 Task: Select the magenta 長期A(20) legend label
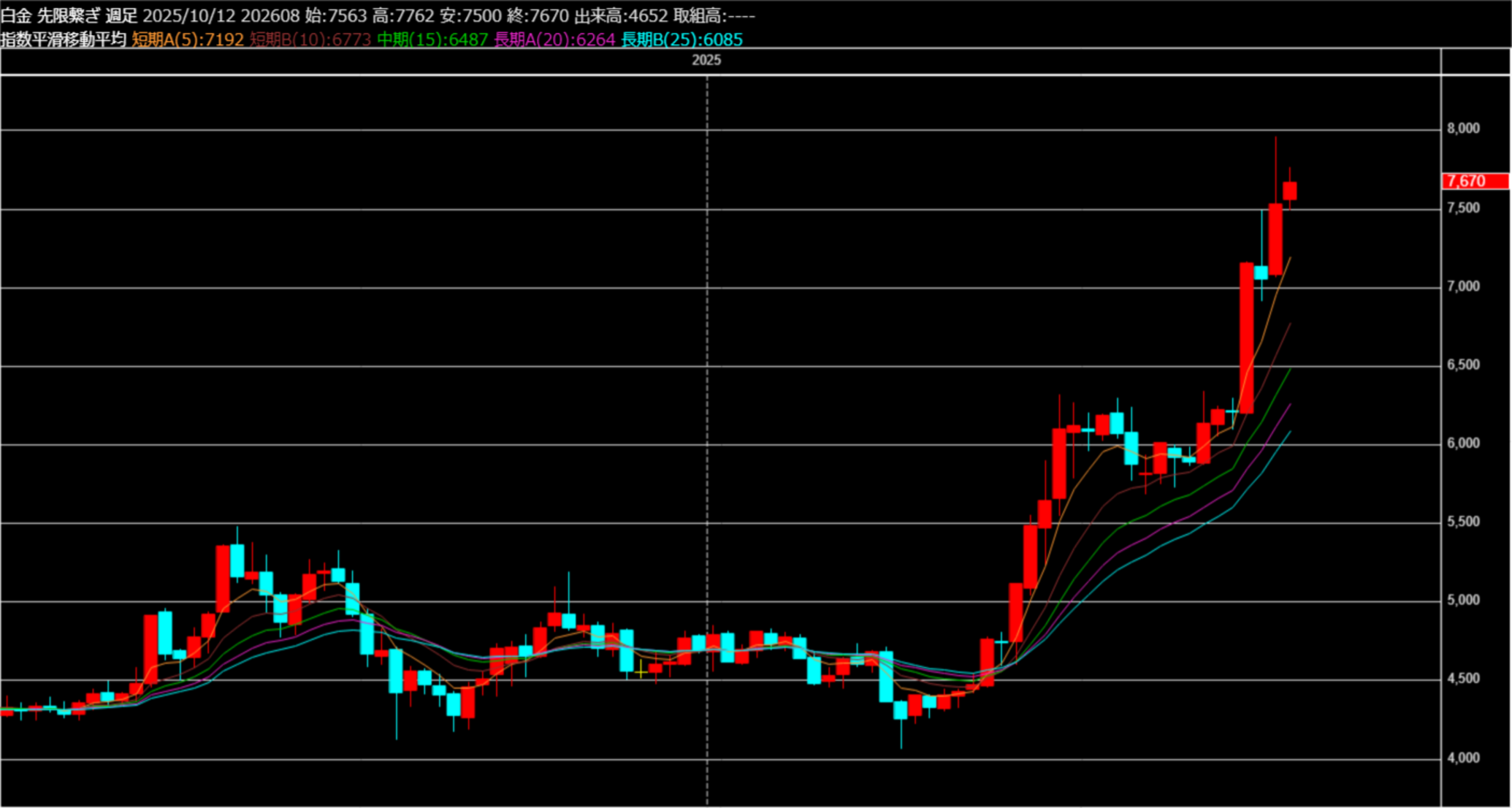[554, 39]
